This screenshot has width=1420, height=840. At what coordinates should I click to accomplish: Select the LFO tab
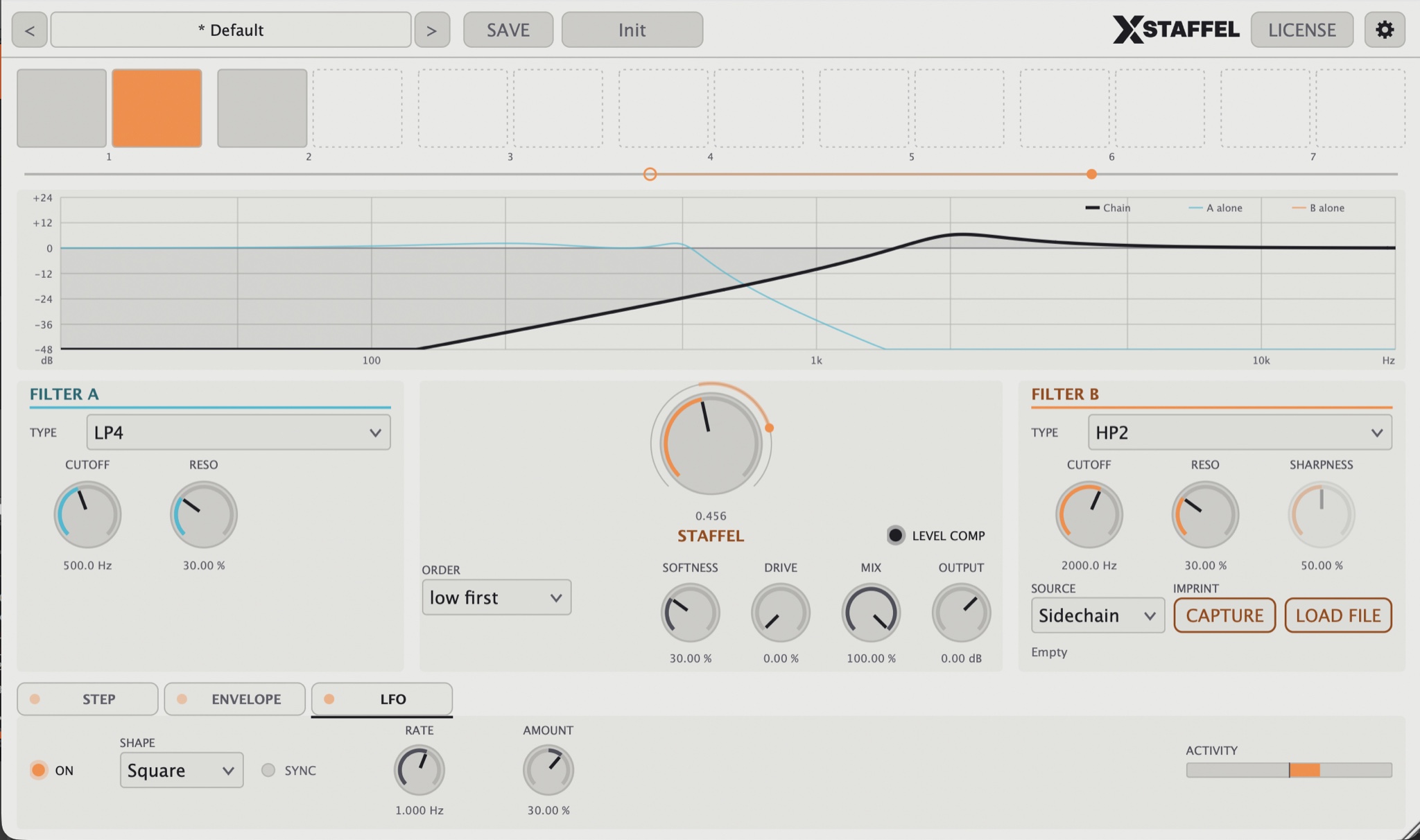pyautogui.click(x=382, y=699)
